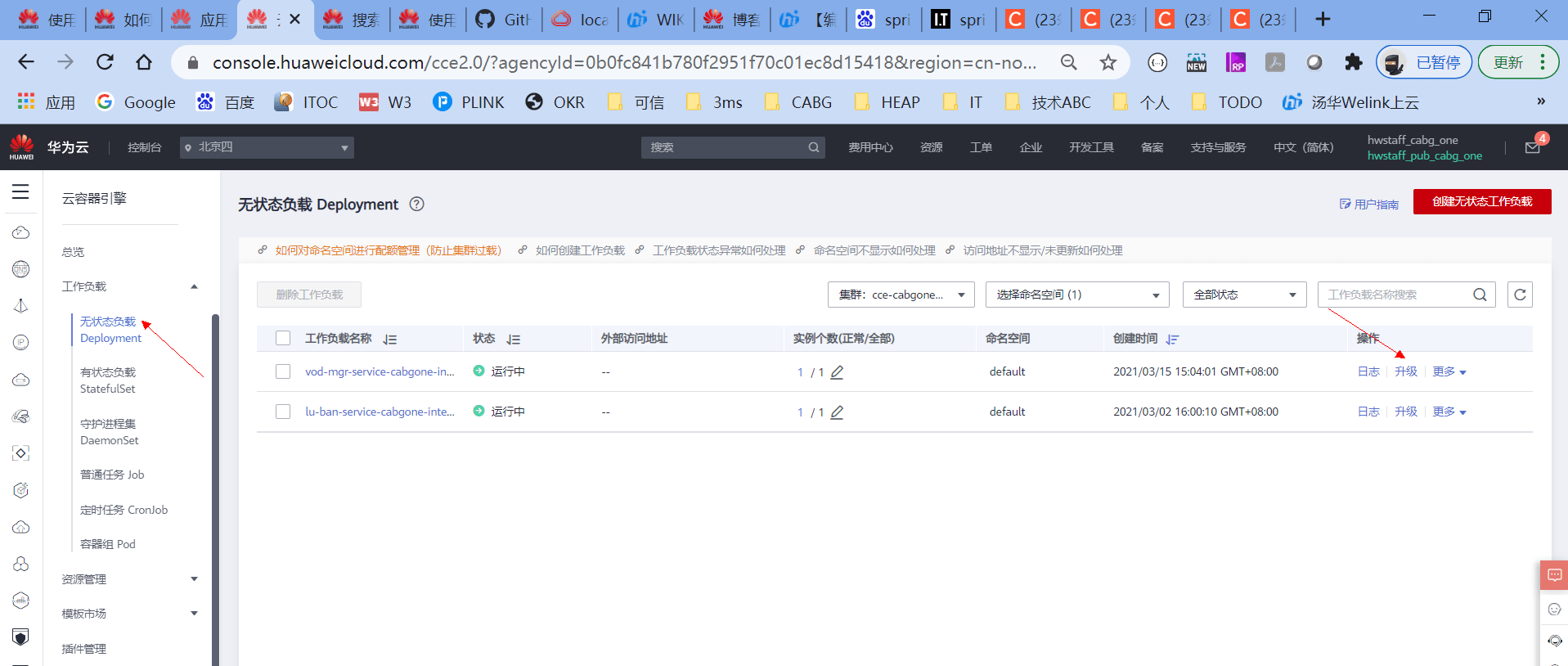Screen dimensions: 1568x666
Task: Click the magnifier icon in workload name search
Action: click(1480, 295)
